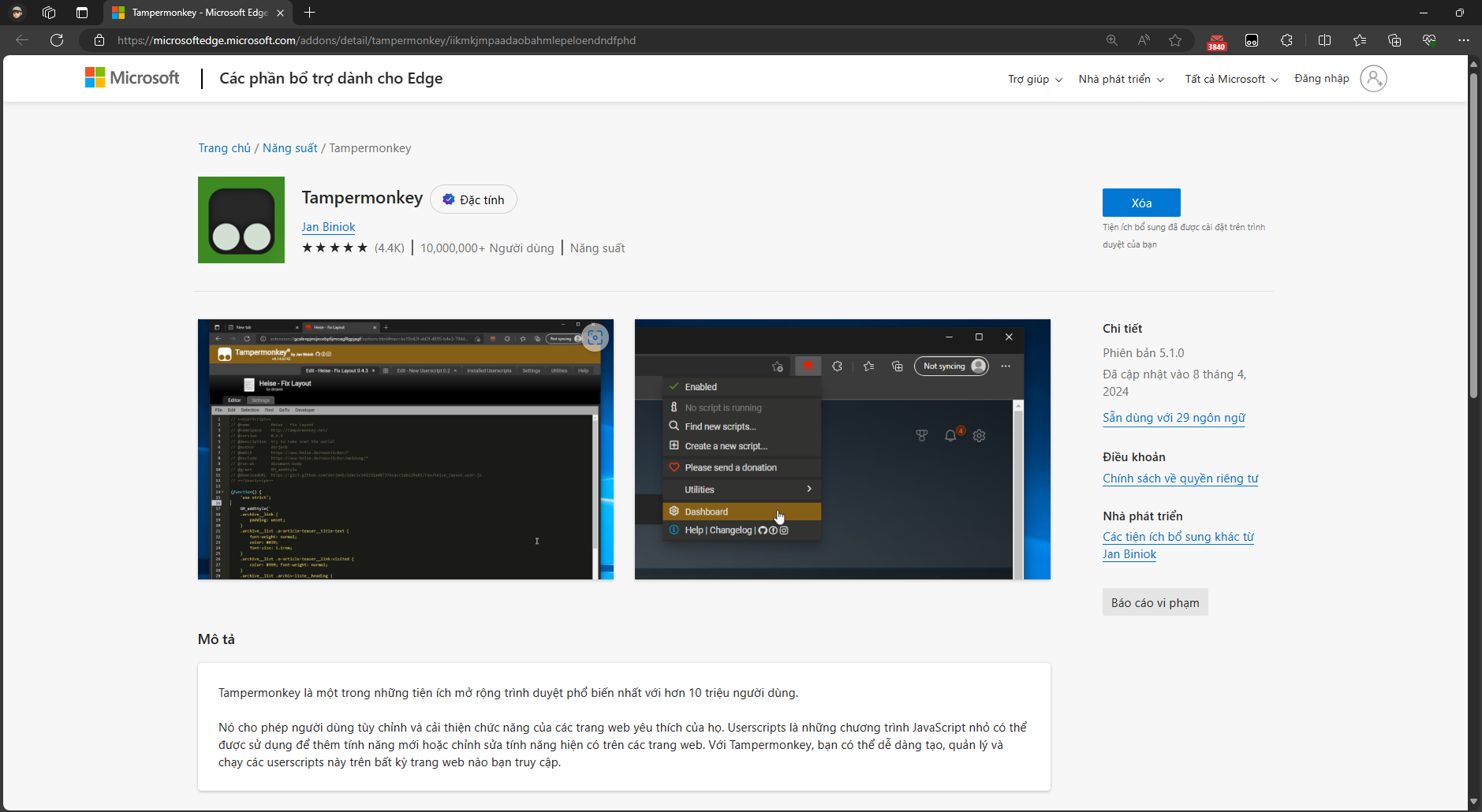Open Tampermonkey extension toolbar icon
This screenshot has height=812, width=1482.
(x=1252, y=40)
